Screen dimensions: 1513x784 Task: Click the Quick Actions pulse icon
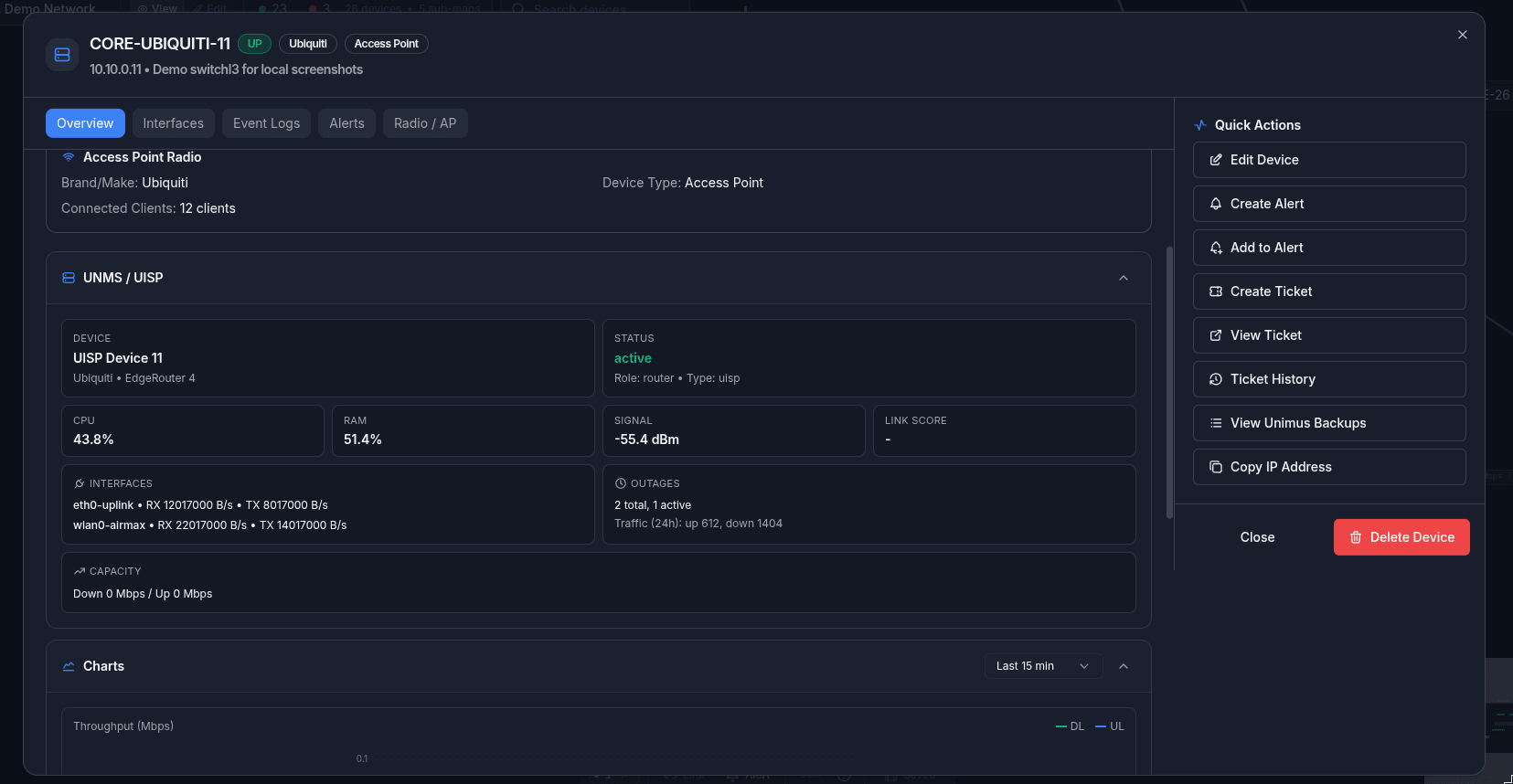pos(1200,125)
